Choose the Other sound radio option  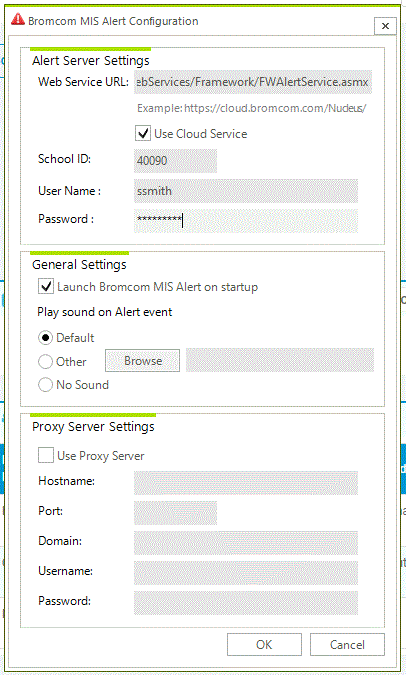(x=45, y=361)
